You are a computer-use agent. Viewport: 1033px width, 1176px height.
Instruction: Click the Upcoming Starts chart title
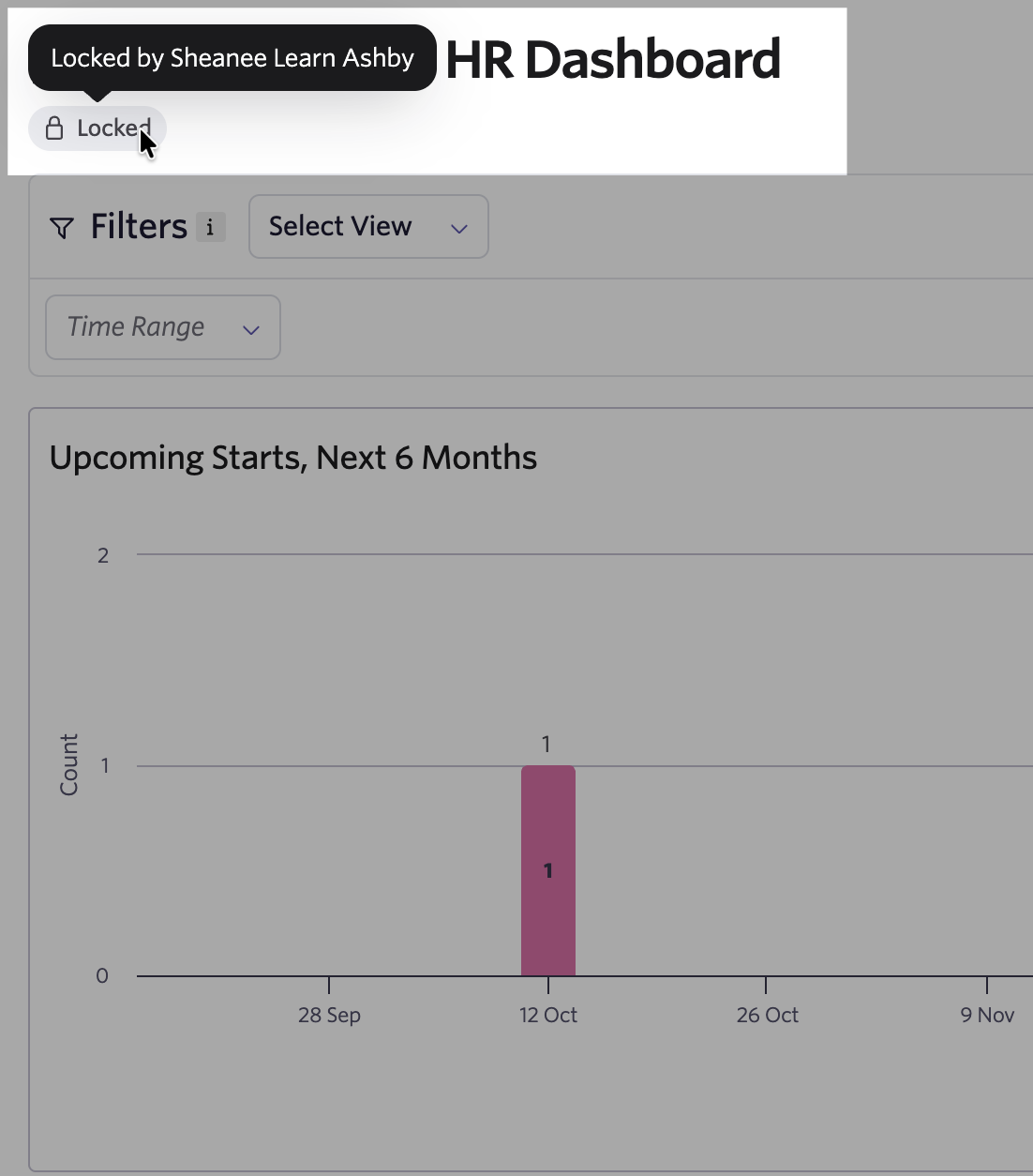tap(293, 458)
